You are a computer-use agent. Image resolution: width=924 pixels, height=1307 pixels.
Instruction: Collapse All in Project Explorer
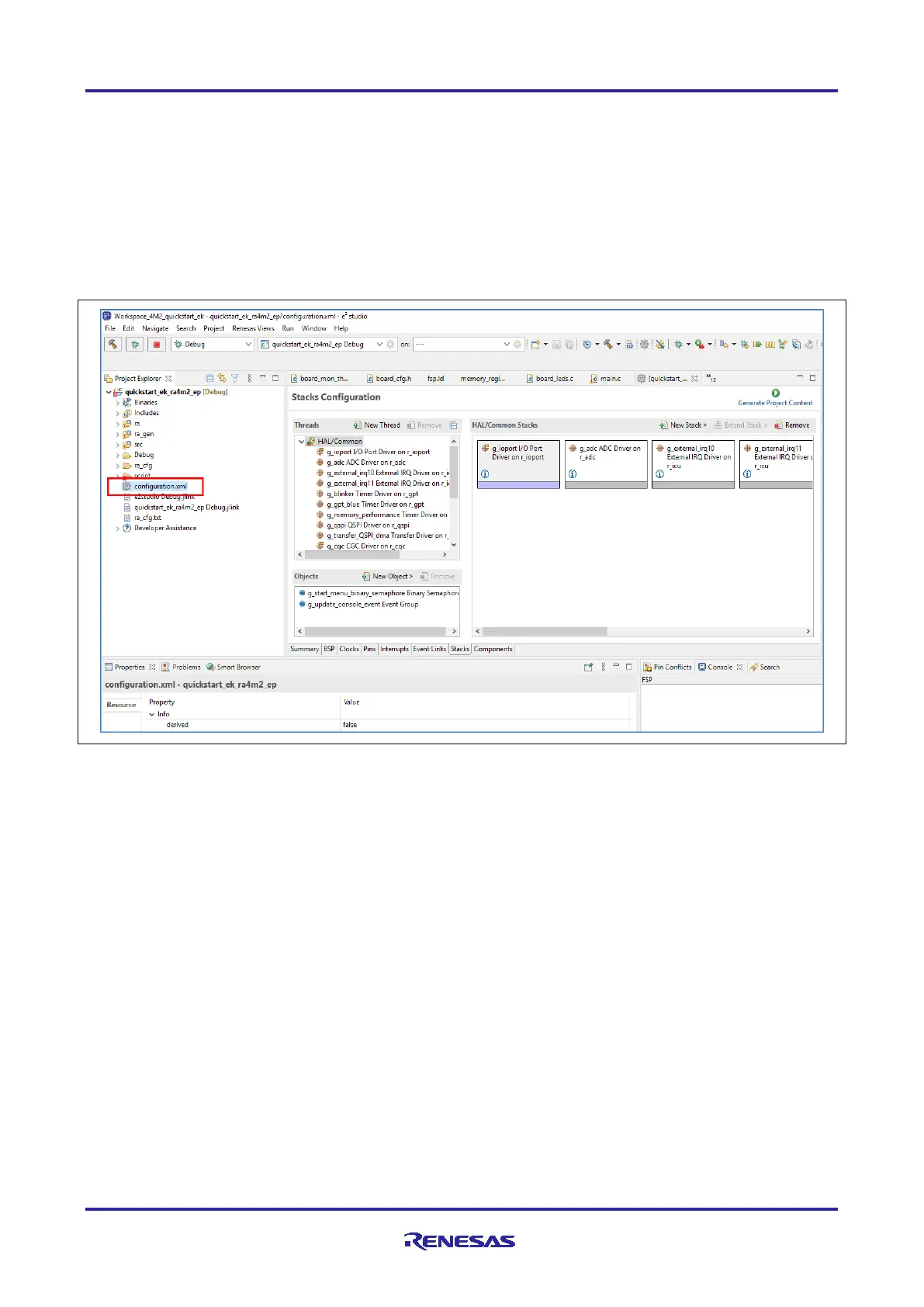pos(209,378)
